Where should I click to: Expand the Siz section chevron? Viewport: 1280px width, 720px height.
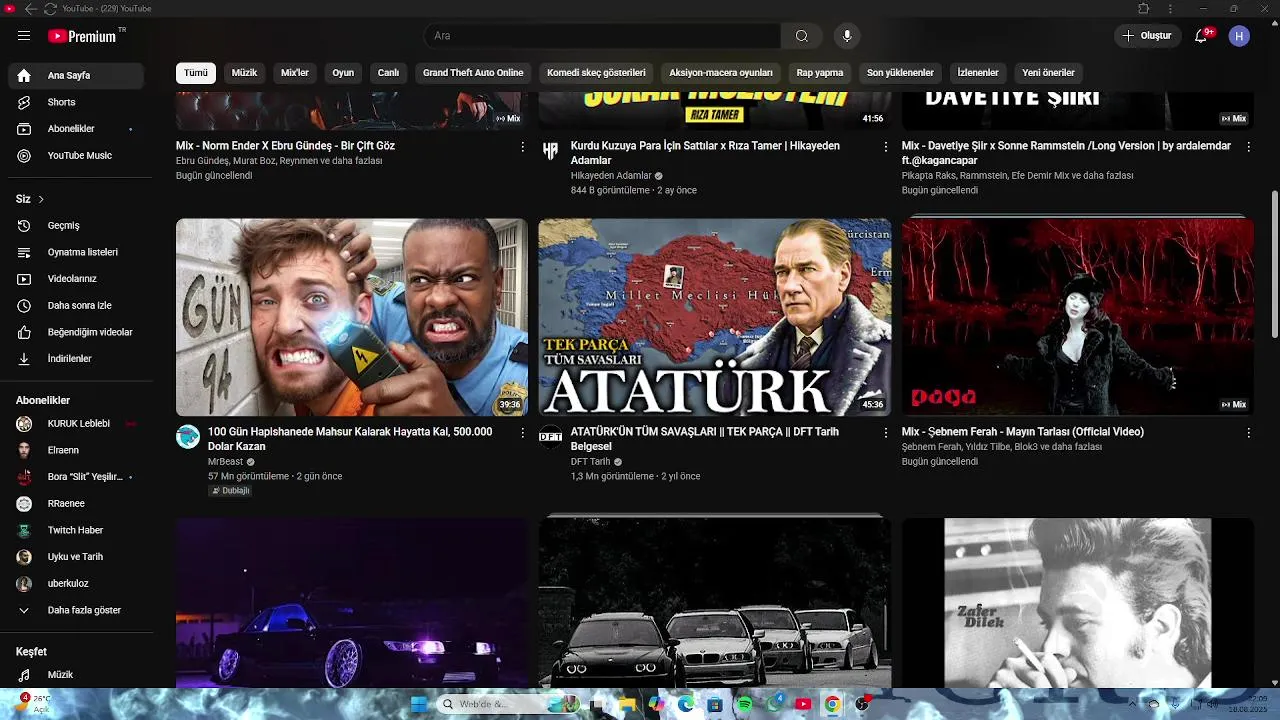click(41, 199)
